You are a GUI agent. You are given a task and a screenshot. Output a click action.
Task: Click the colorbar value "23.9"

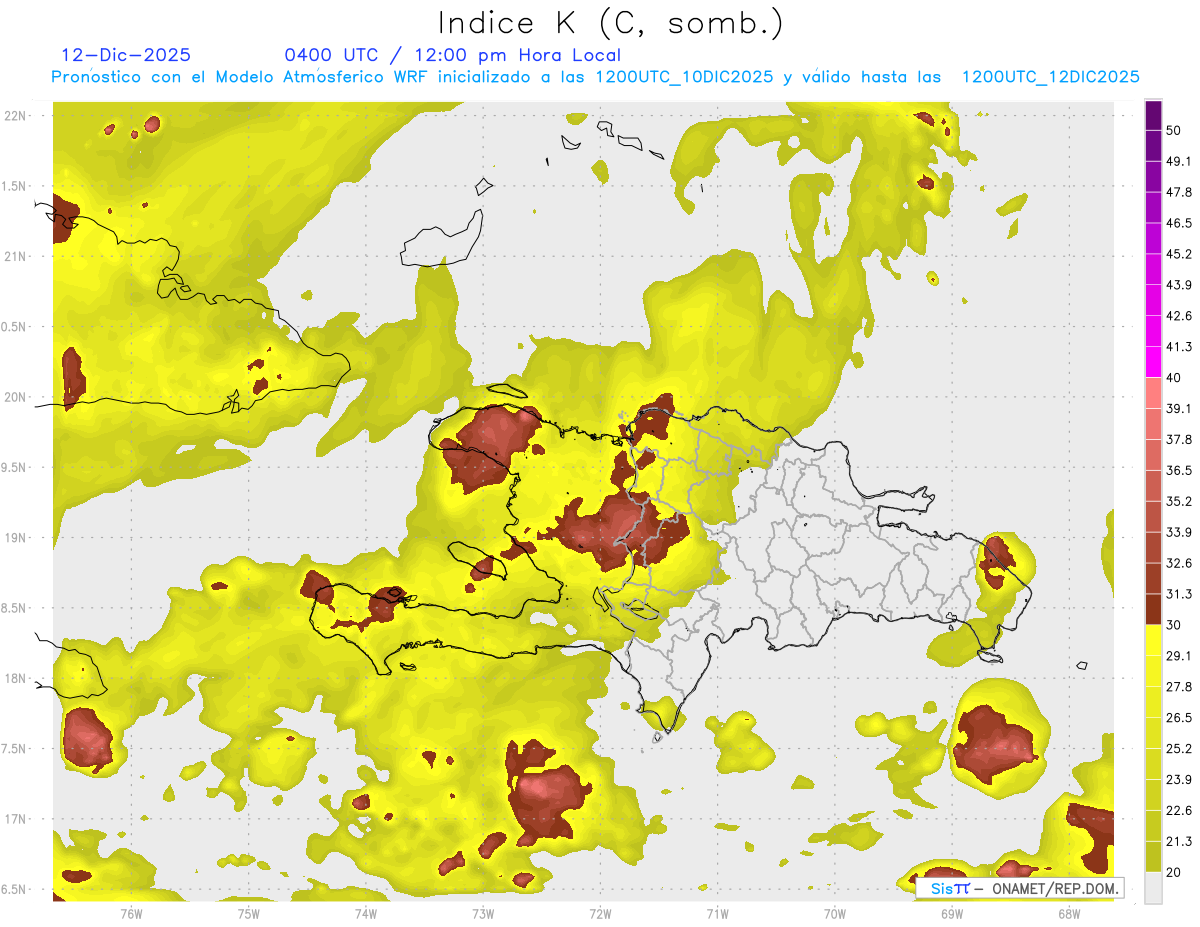(x=1179, y=779)
